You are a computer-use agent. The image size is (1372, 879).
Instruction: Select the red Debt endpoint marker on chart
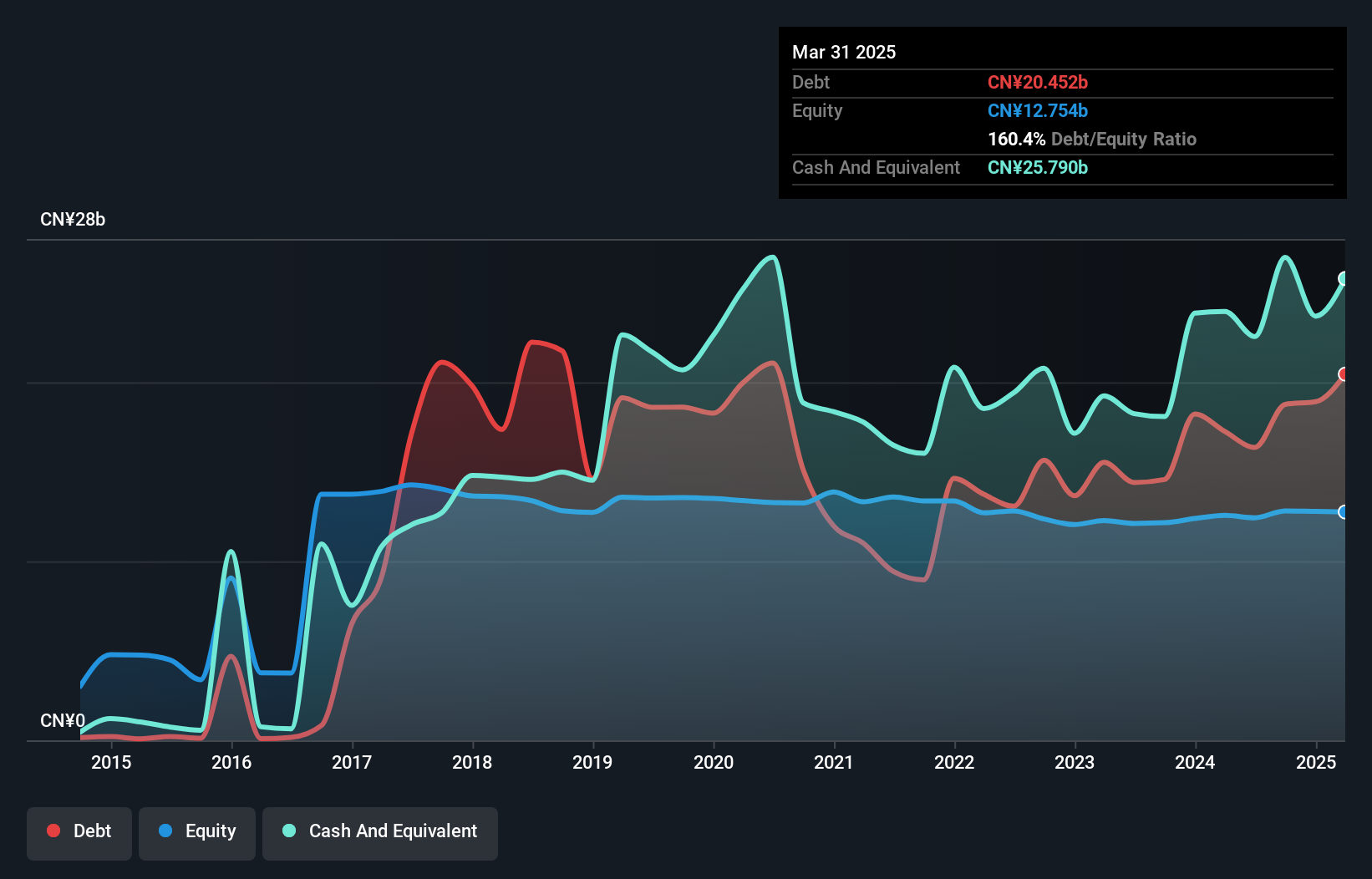point(1344,373)
